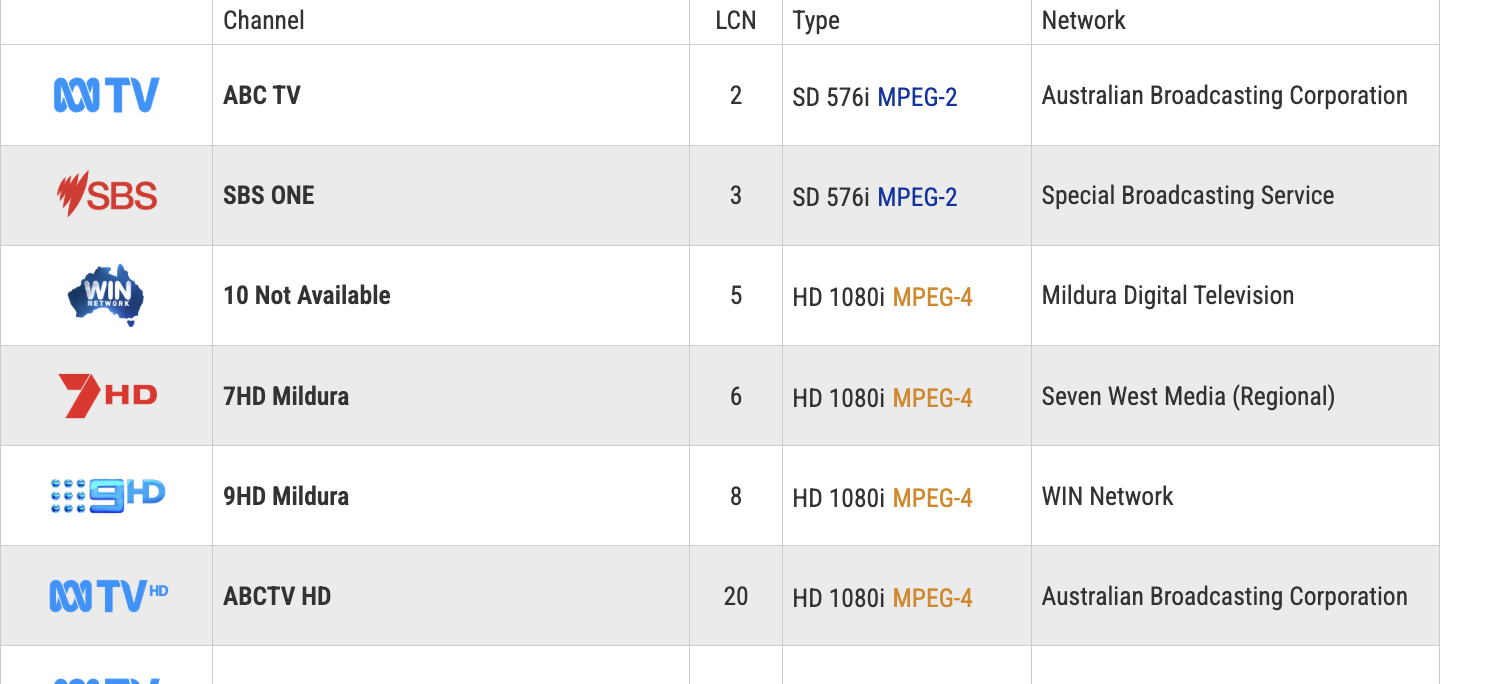Viewport: 1504px width, 684px height.
Task: Click Seven West Media (Regional) network text
Action: click(1188, 397)
